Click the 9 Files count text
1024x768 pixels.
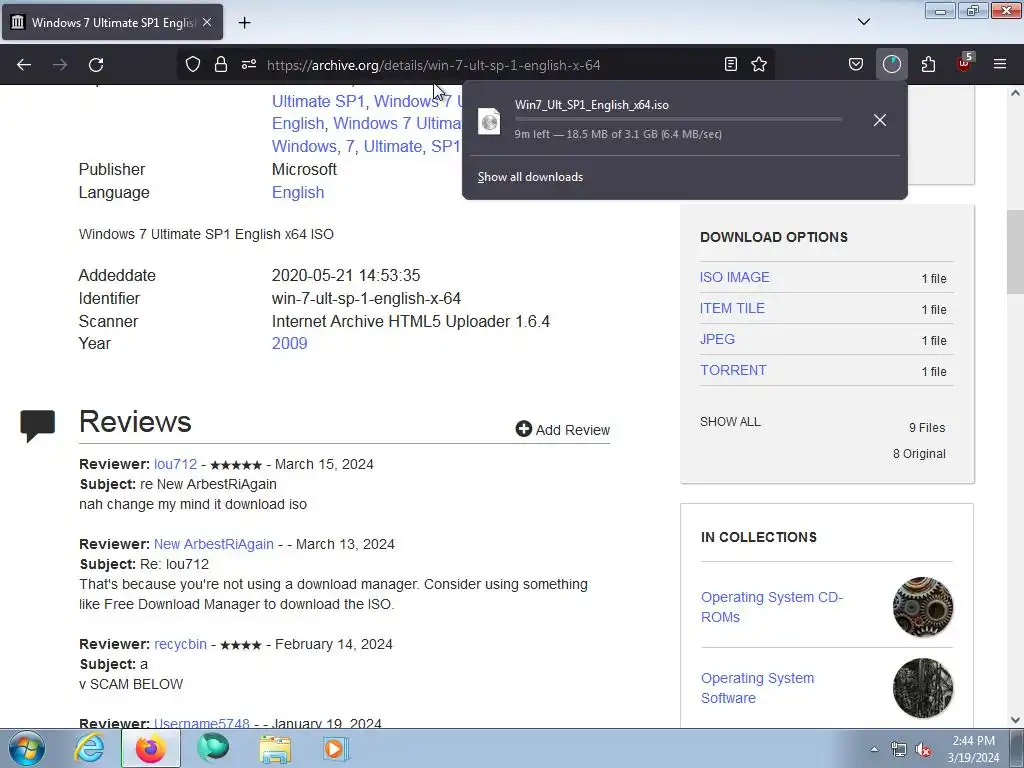[927, 428]
